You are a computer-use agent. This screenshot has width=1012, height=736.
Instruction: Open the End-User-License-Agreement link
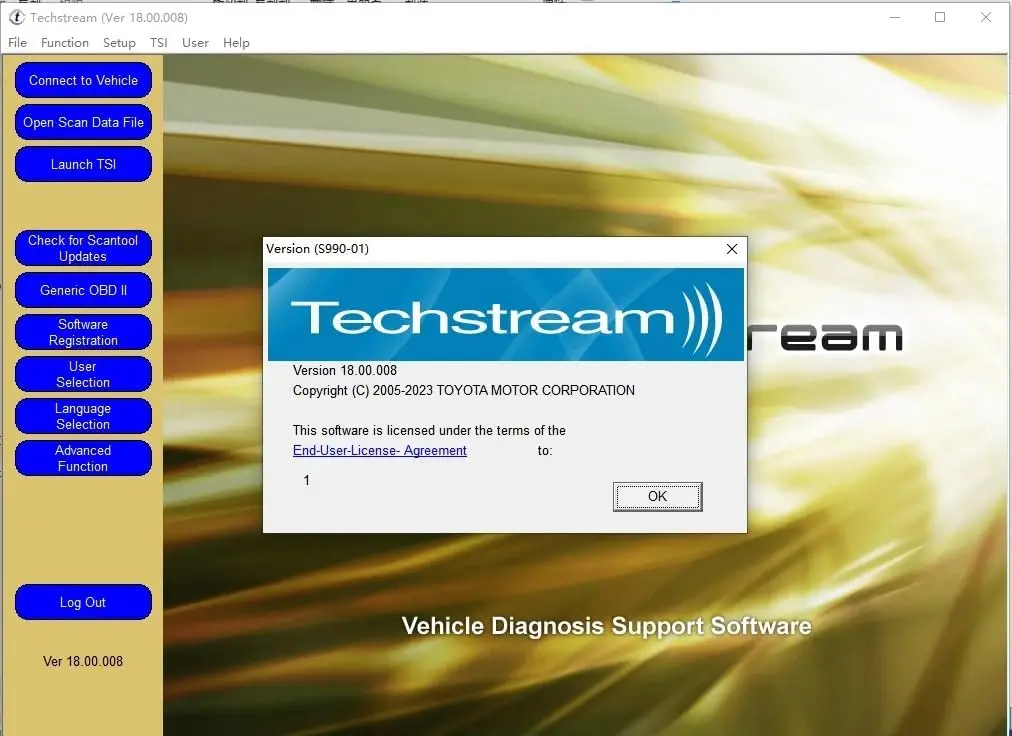point(379,450)
